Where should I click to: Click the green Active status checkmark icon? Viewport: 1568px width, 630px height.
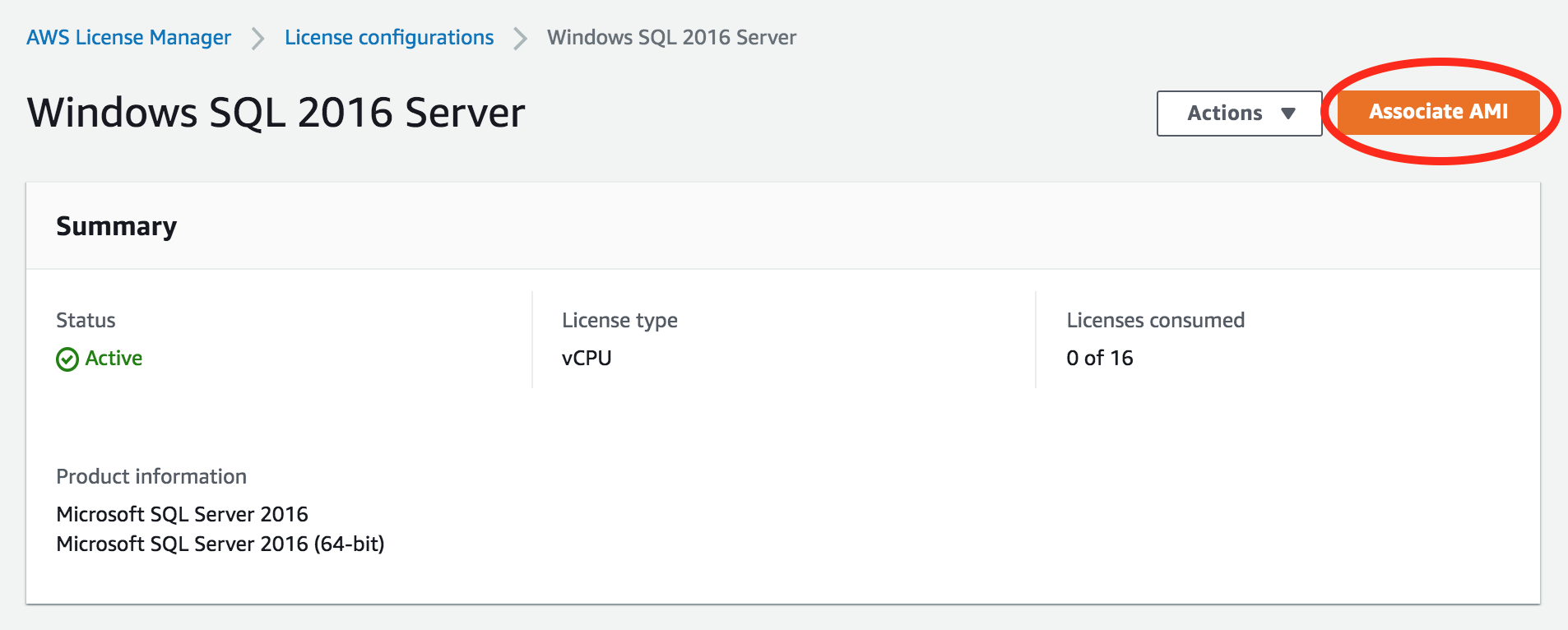(x=67, y=359)
